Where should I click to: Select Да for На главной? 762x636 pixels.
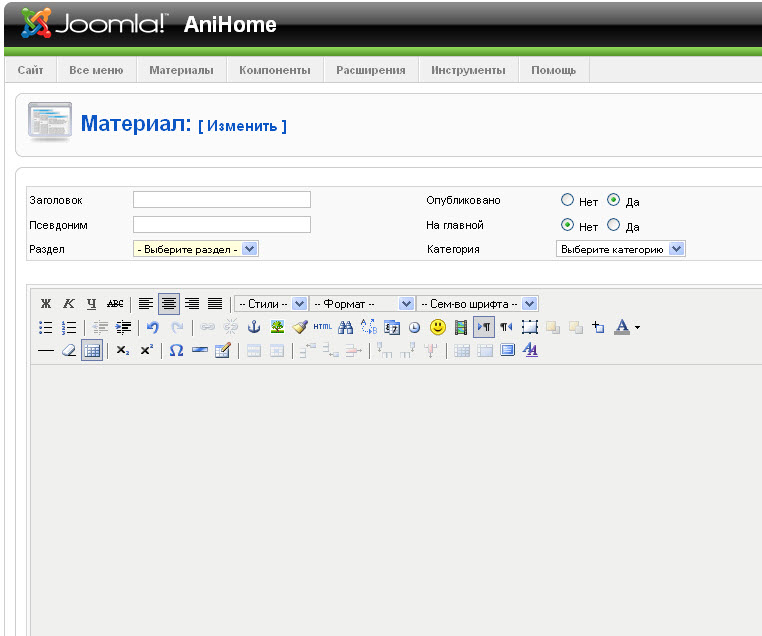[x=613, y=226]
